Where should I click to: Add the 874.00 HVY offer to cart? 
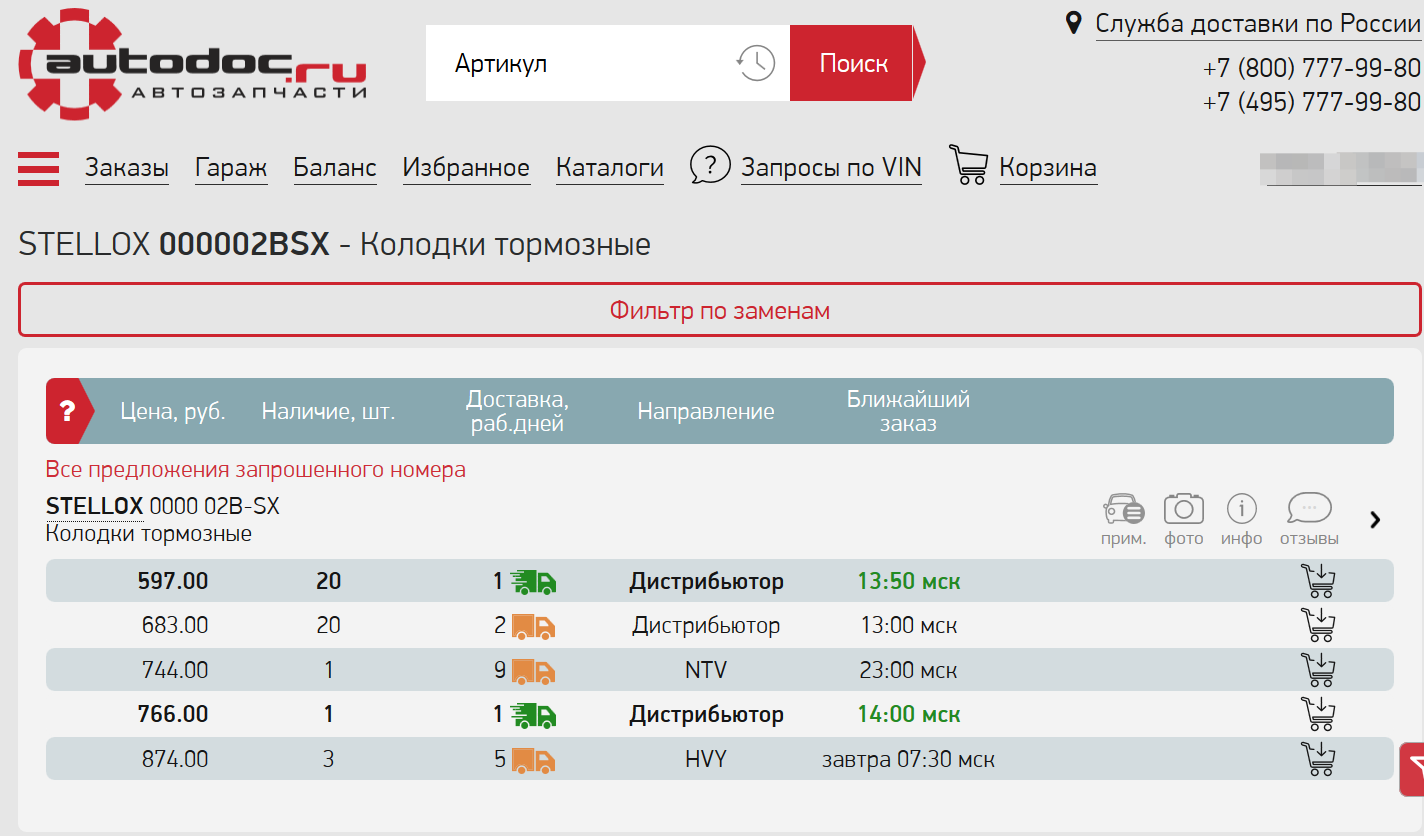[x=1317, y=759]
